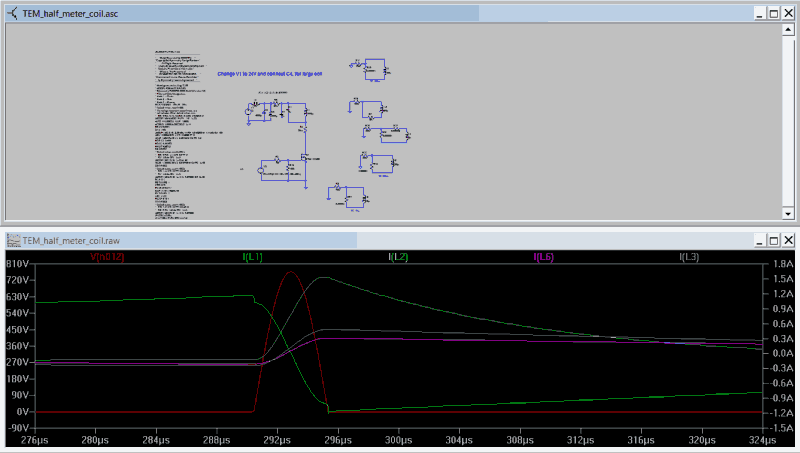Select the I(L1) trace label
Image resolution: width=800 pixels, height=453 pixels.
coord(252,257)
